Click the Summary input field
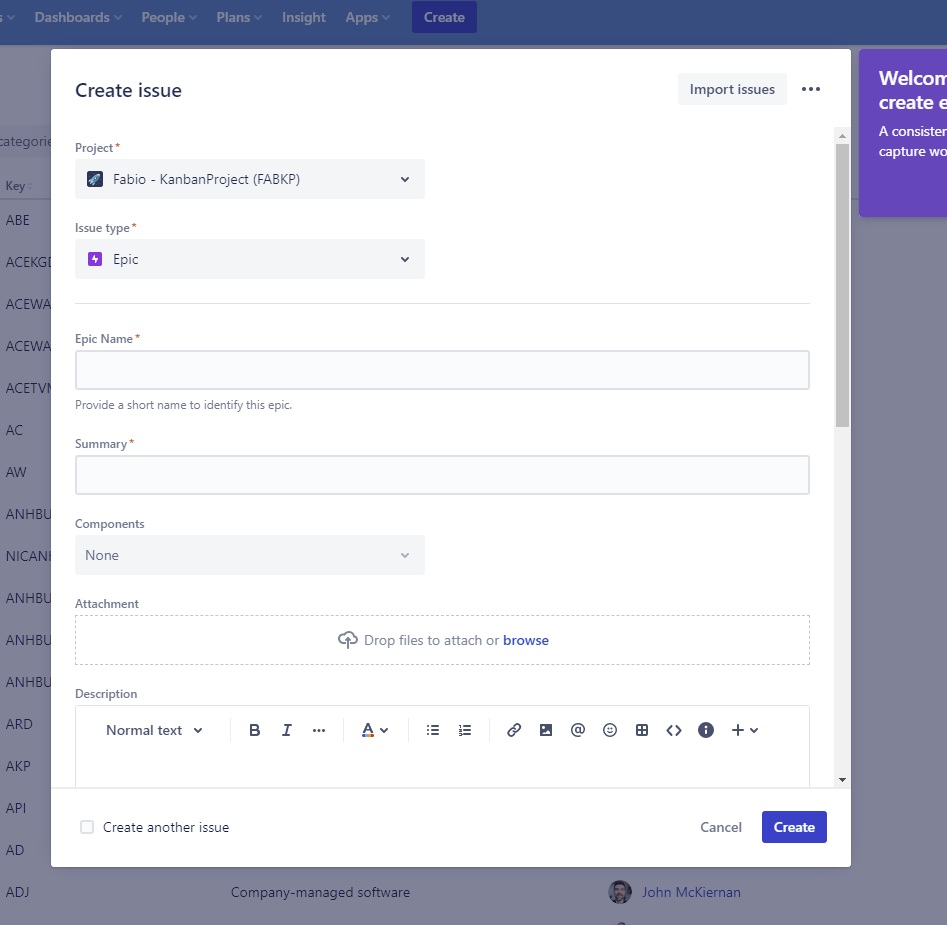The image size is (947, 925). click(x=442, y=475)
